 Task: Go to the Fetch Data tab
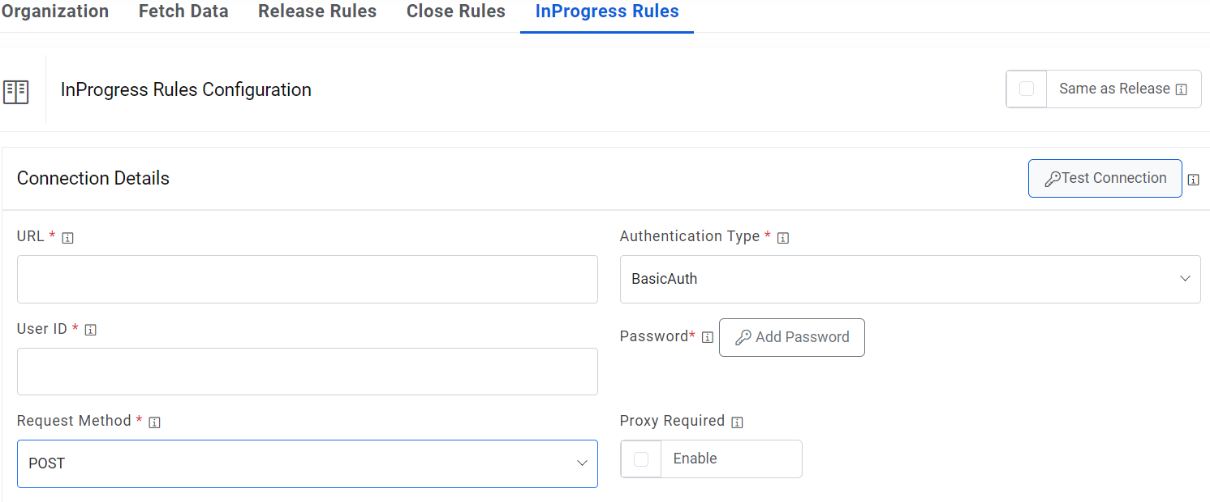coord(183,12)
